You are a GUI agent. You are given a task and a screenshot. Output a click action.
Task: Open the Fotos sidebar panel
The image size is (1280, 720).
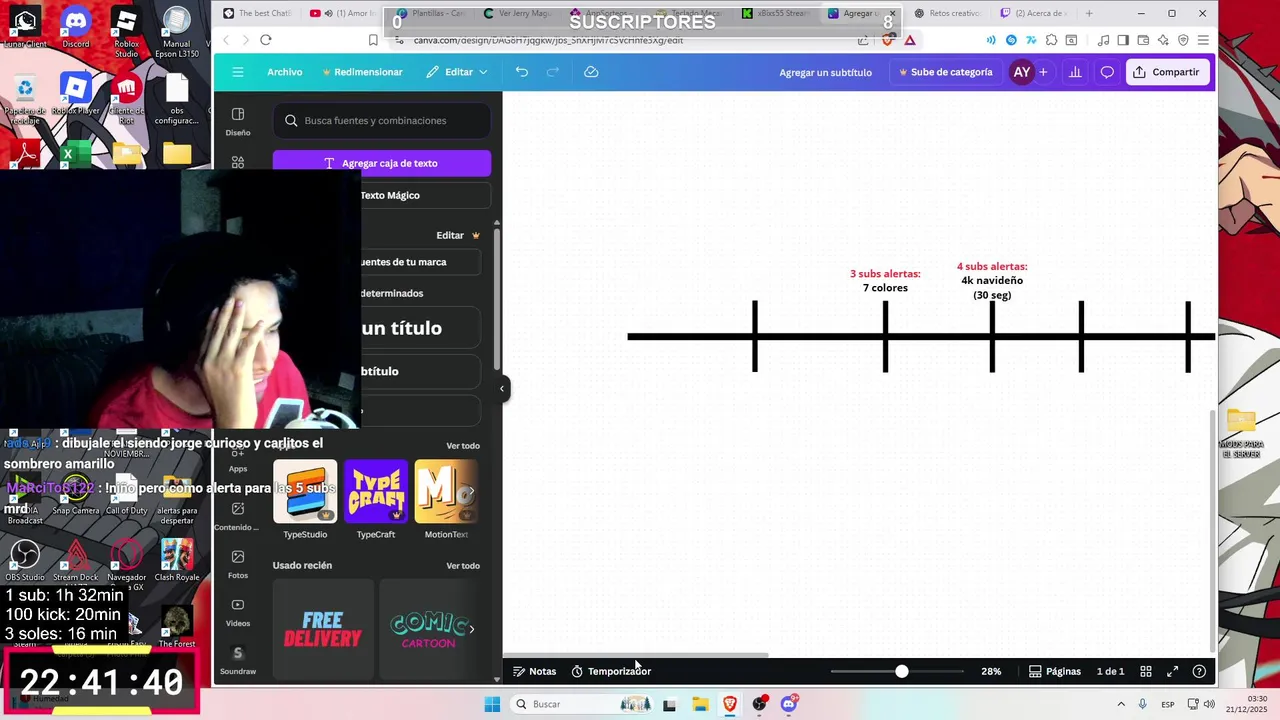tap(238, 564)
